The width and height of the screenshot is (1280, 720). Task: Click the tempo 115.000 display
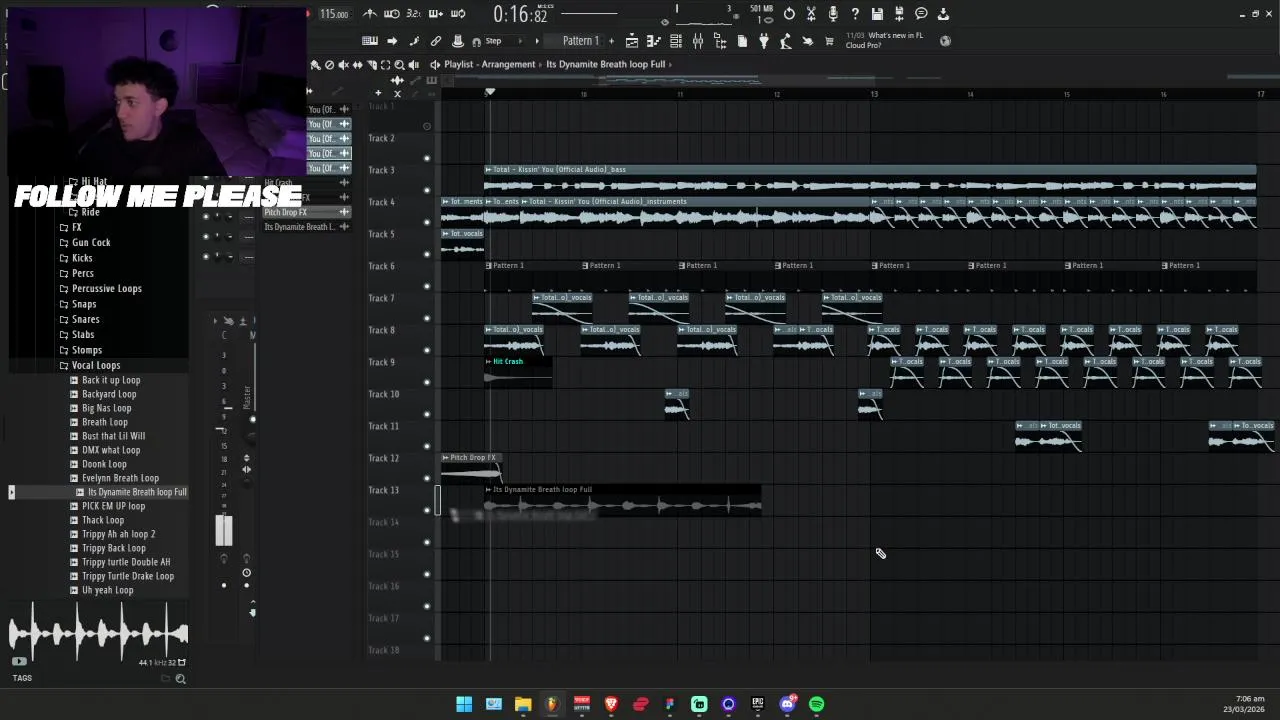pyautogui.click(x=334, y=14)
